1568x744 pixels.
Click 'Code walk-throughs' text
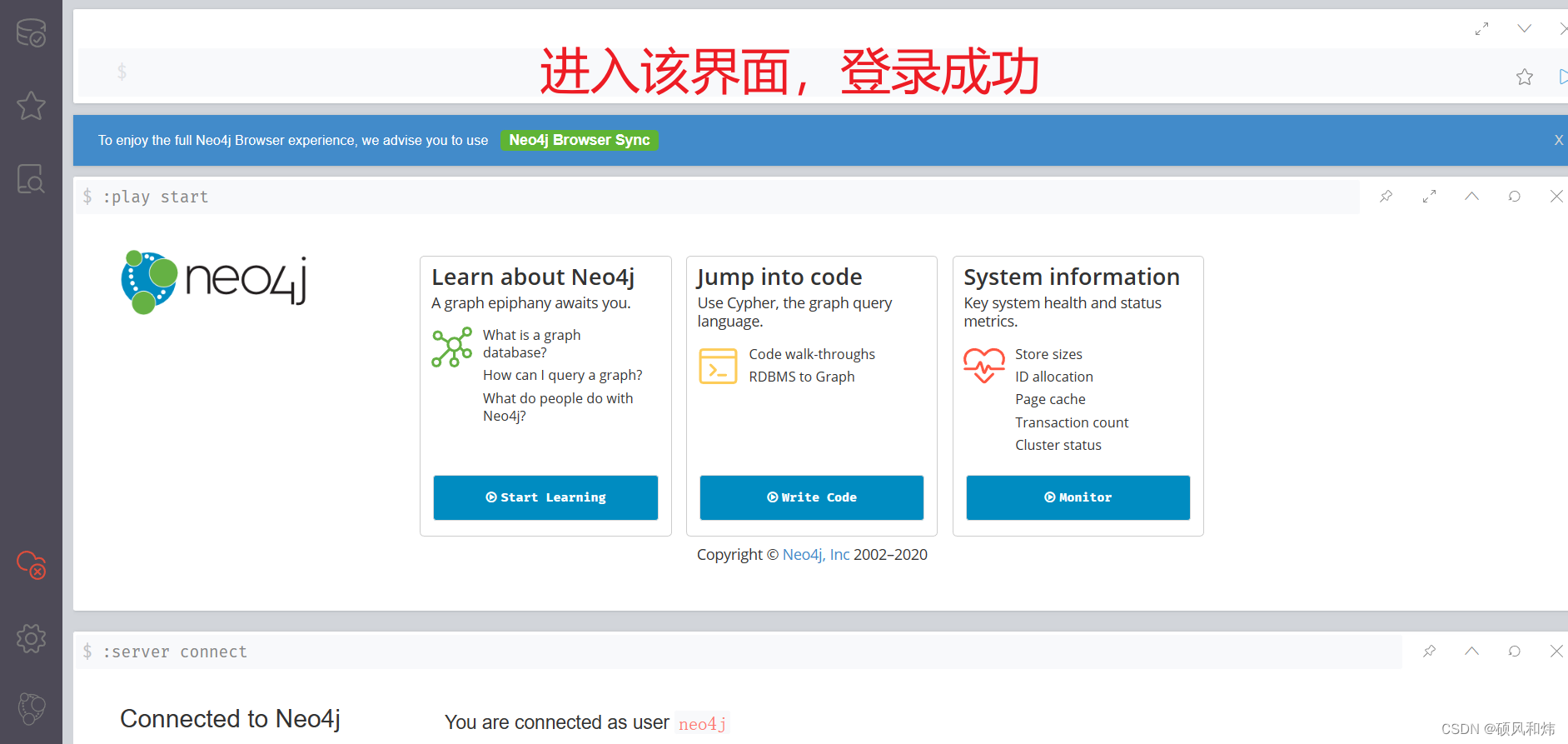(x=812, y=355)
